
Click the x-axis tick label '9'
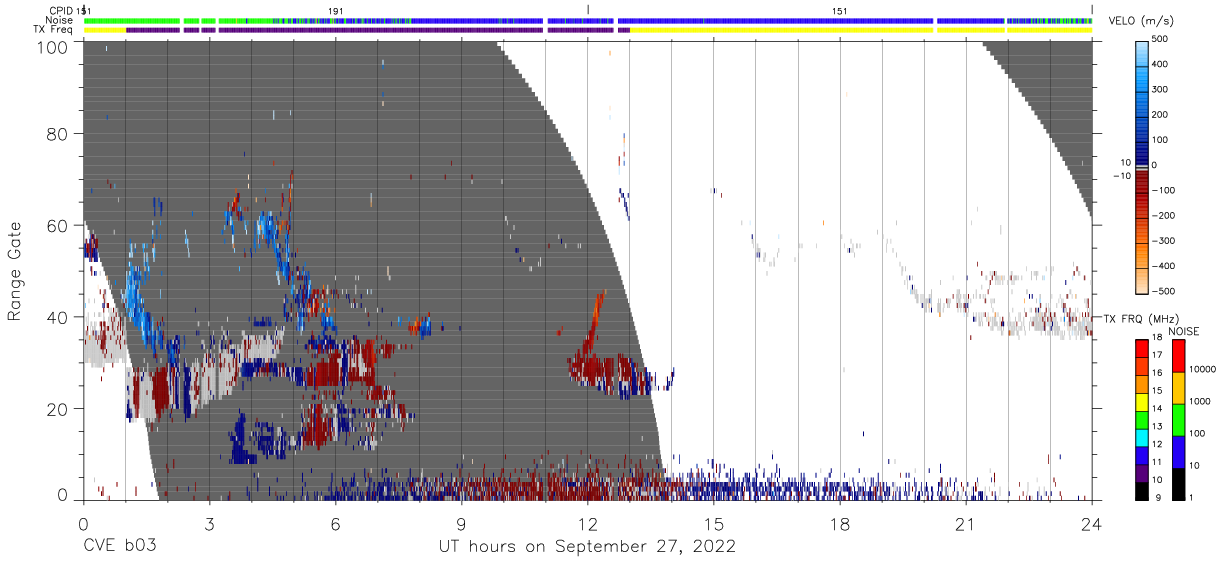tap(461, 524)
